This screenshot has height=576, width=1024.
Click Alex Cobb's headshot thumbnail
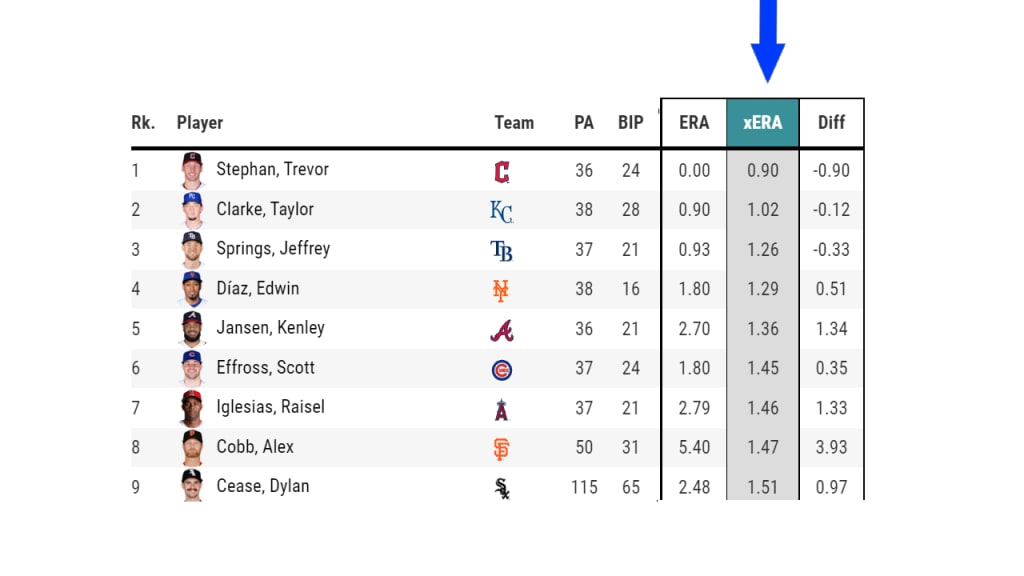click(192, 448)
